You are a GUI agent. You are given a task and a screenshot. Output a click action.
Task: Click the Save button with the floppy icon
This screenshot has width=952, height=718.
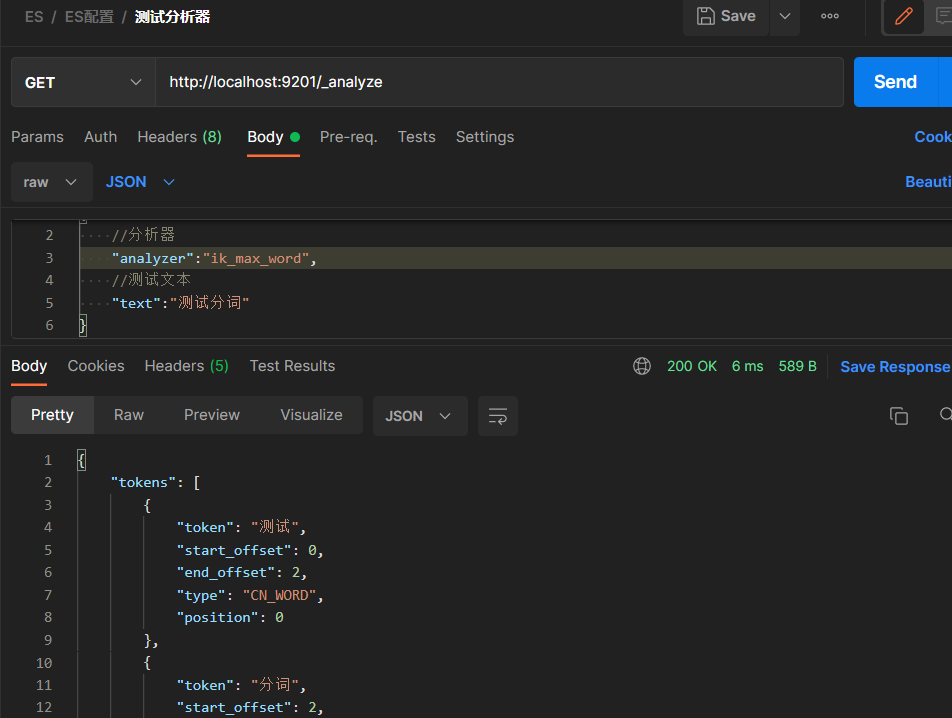tap(726, 16)
